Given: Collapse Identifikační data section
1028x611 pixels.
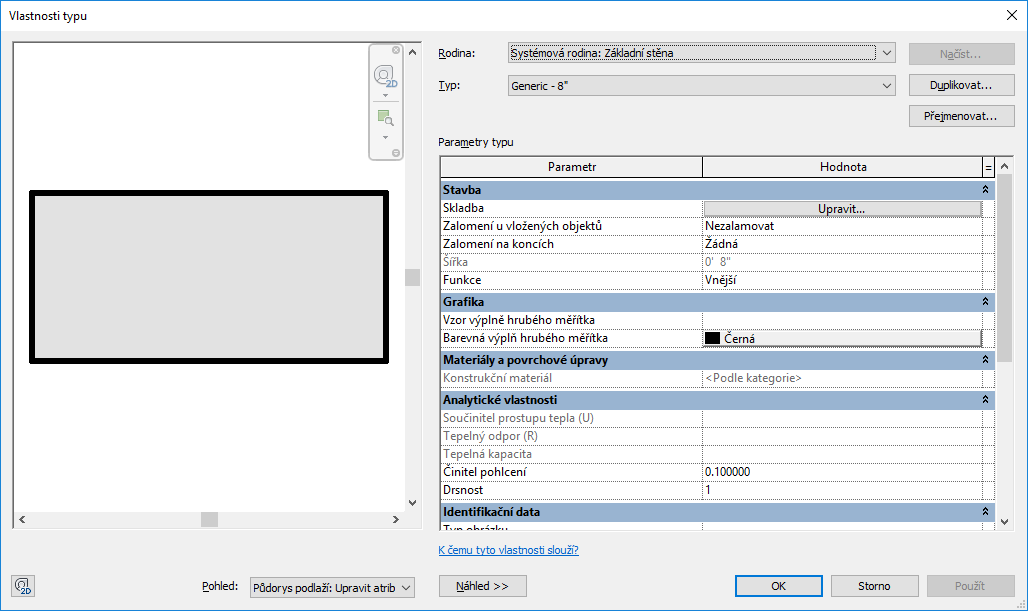Looking at the screenshot, I should pyautogui.click(x=985, y=511).
